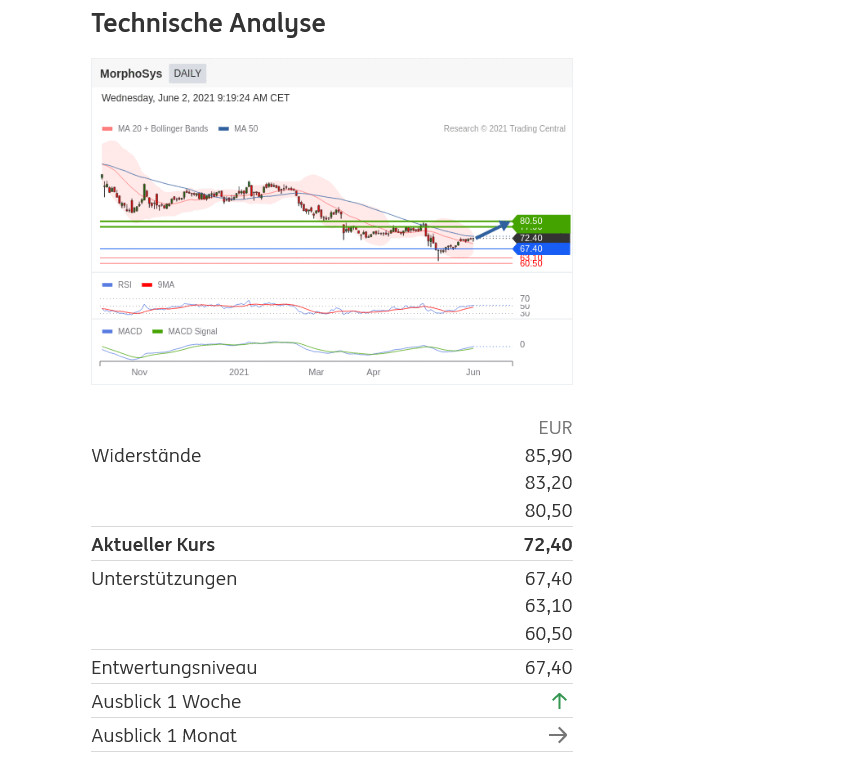
Task: Click the Widerstände 85,90 value
Action: tap(548, 456)
